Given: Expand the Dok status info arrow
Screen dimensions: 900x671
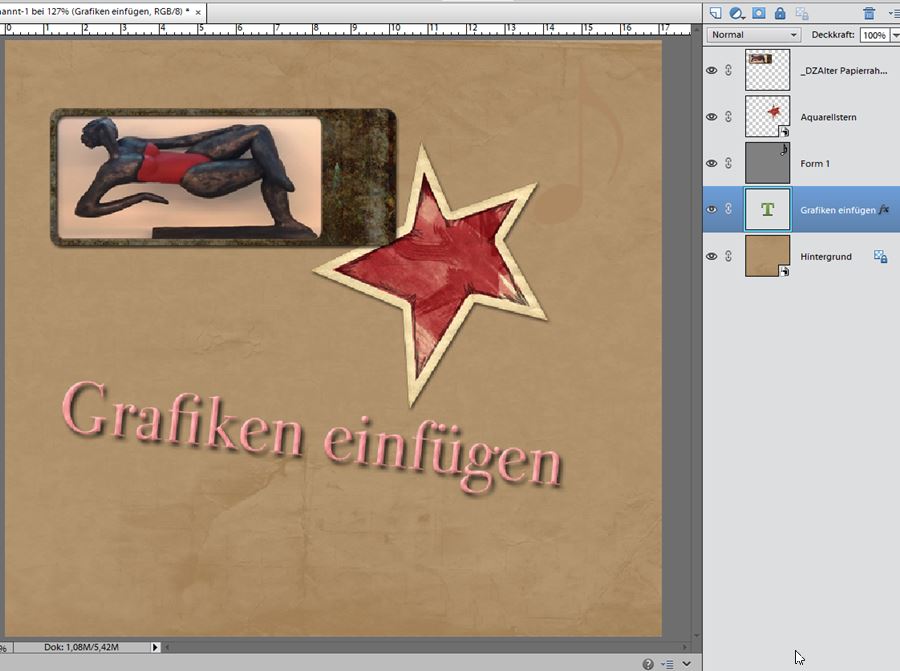Looking at the screenshot, I should [x=155, y=648].
